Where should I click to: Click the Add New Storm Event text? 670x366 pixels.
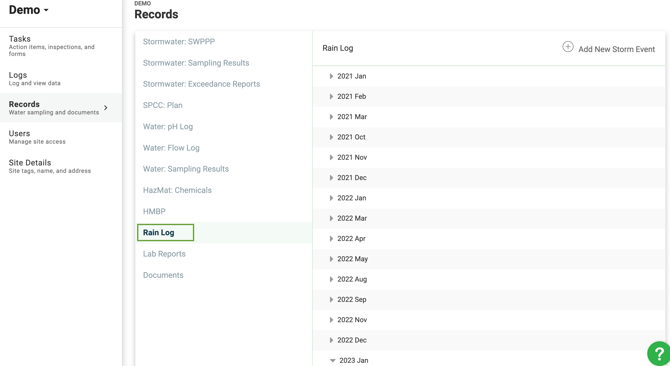point(616,49)
